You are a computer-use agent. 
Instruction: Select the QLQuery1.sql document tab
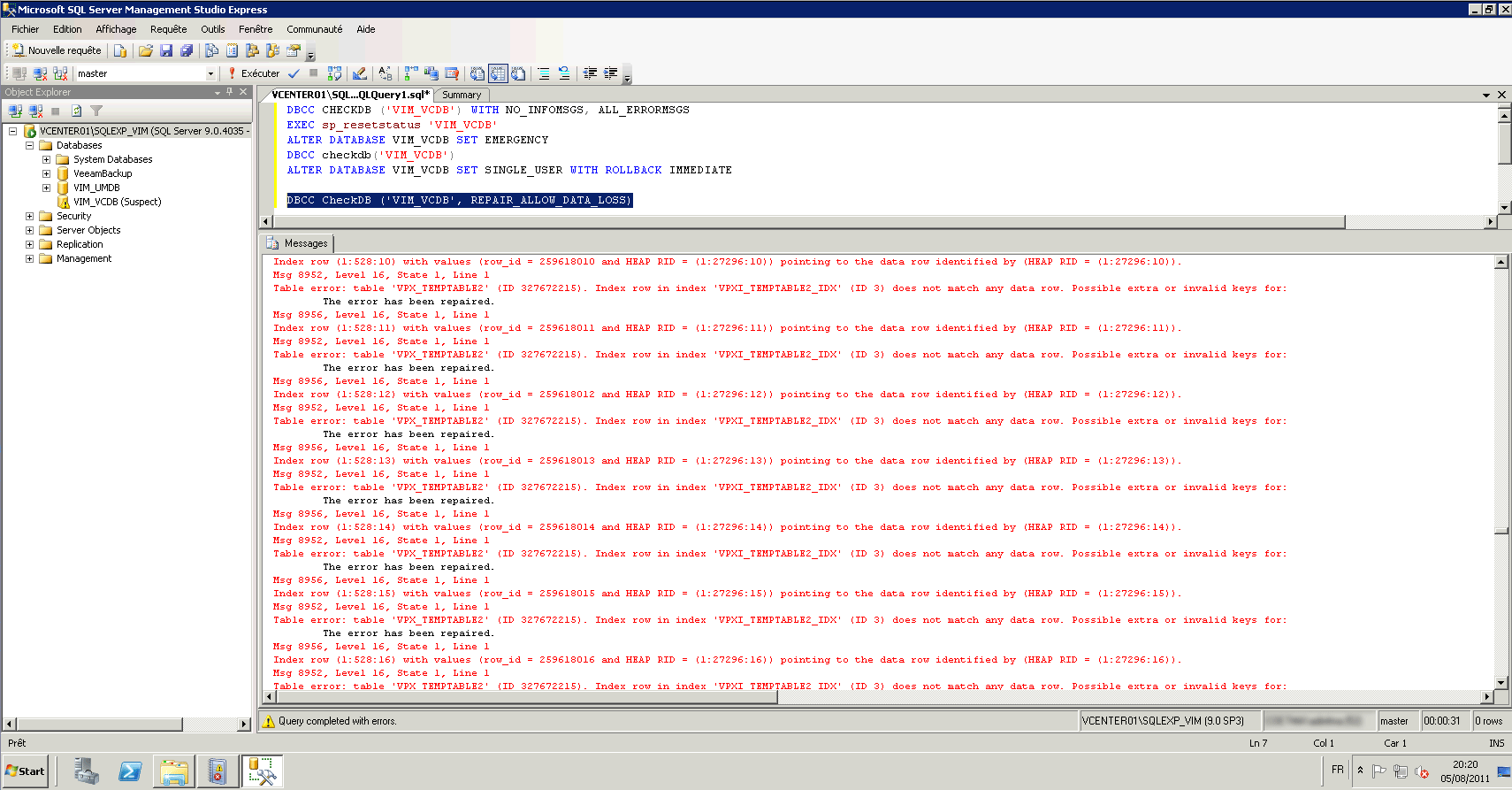click(350, 95)
